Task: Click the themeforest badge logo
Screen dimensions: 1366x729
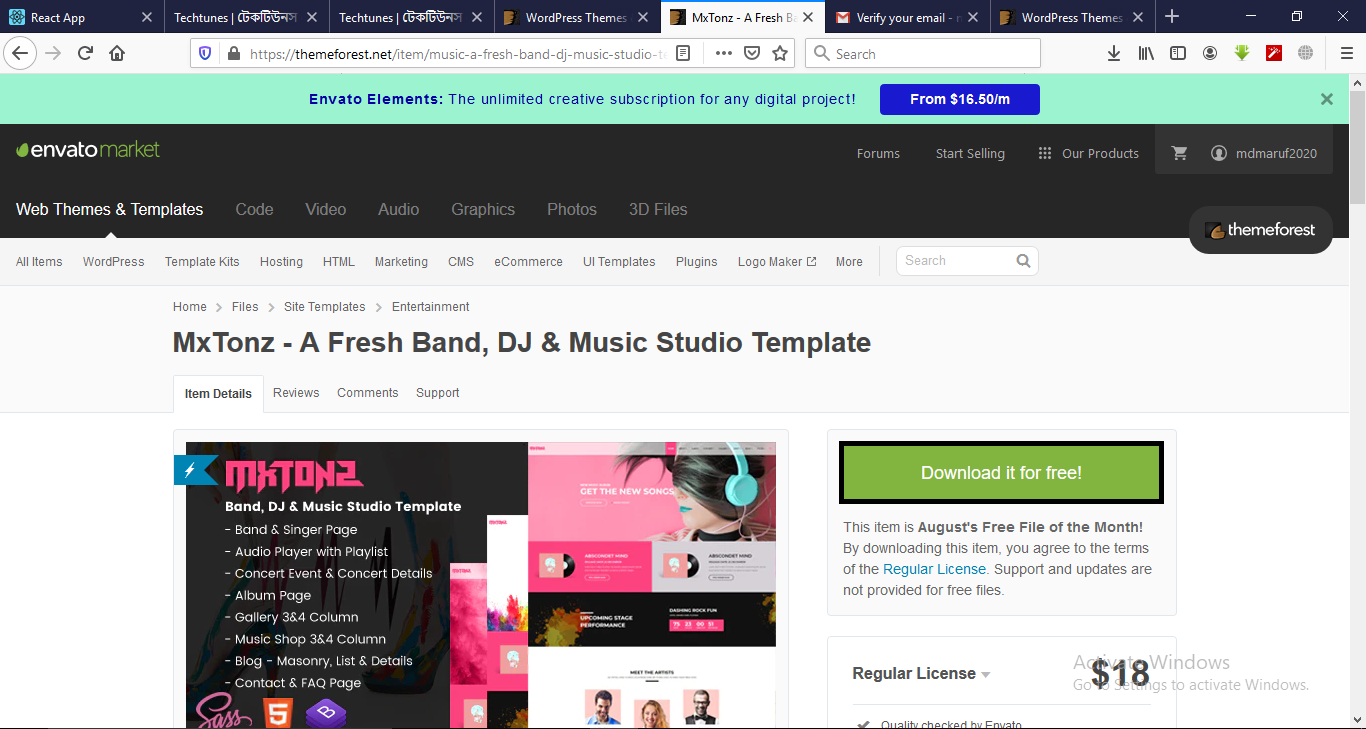Action: tap(1261, 230)
